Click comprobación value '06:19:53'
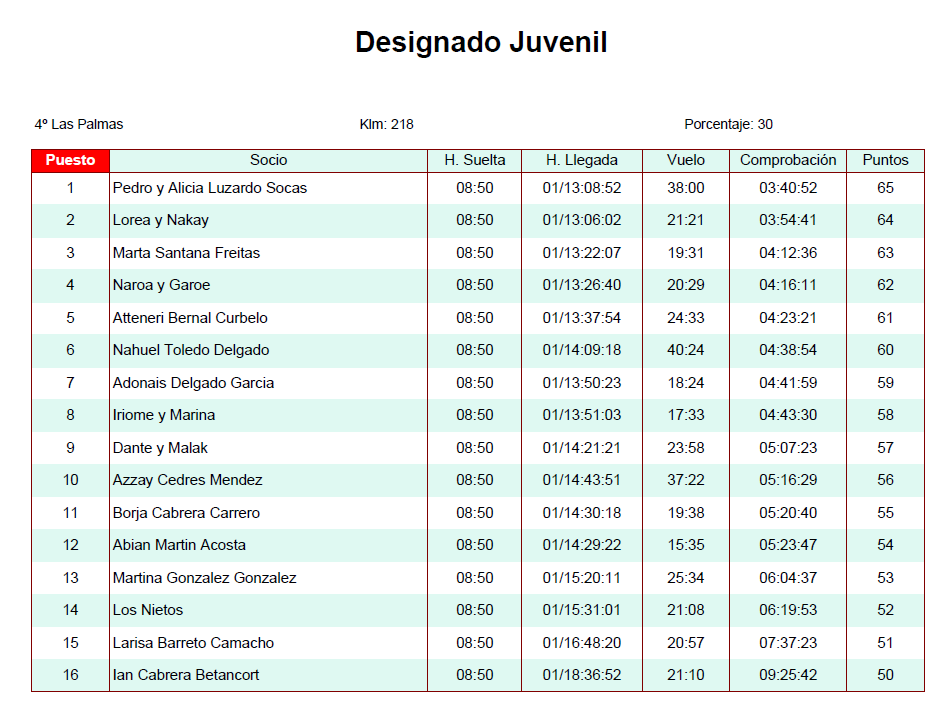This screenshot has width=946, height=710. pos(788,610)
